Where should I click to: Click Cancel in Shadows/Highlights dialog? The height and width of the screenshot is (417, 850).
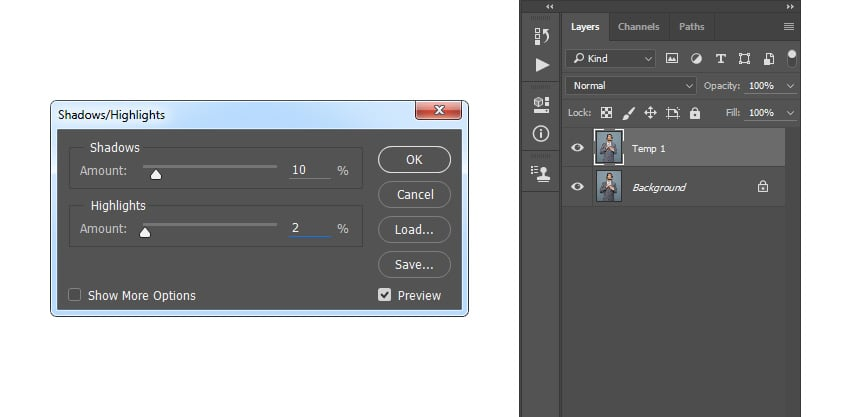(414, 195)
